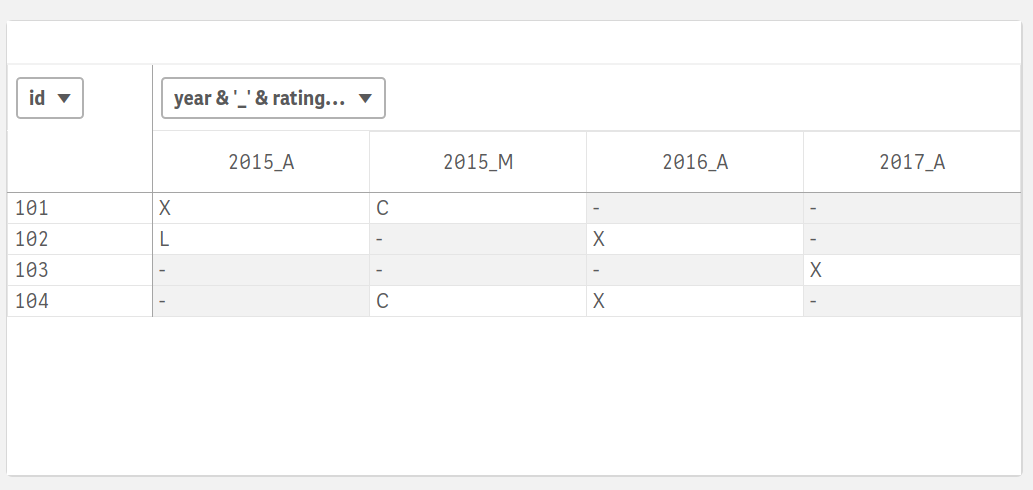
Task: Click the 2015_M column header
Action: coord(478,162)
